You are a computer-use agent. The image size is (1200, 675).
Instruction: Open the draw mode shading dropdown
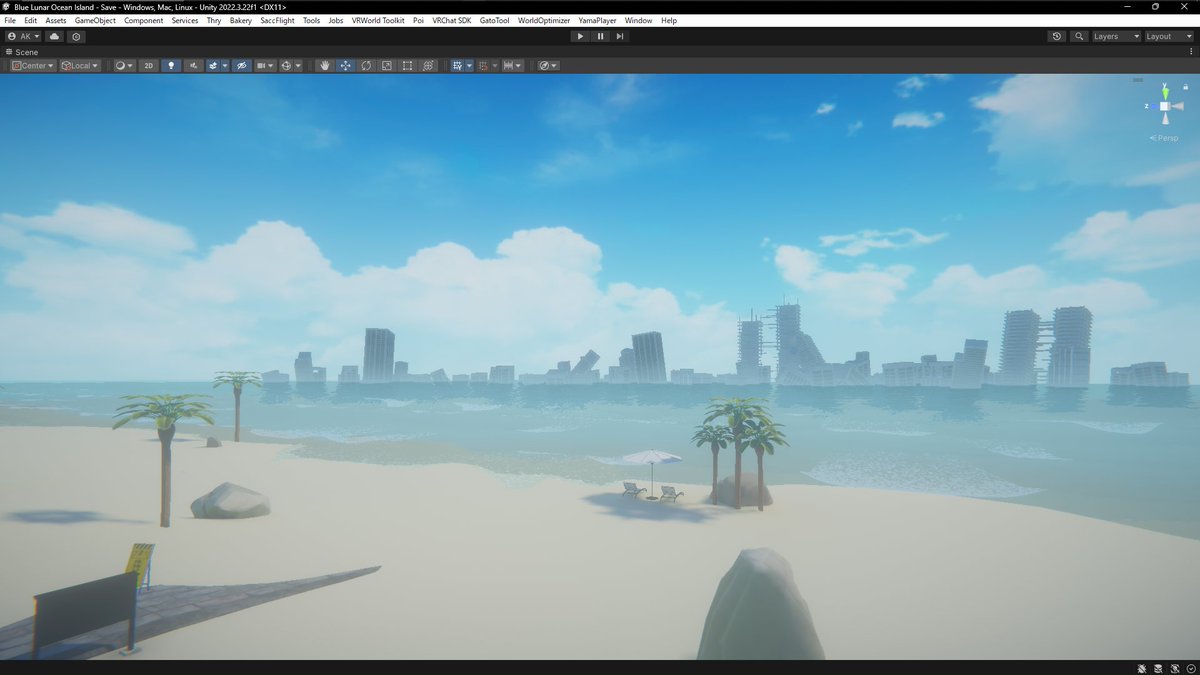(x=124, y=66)
